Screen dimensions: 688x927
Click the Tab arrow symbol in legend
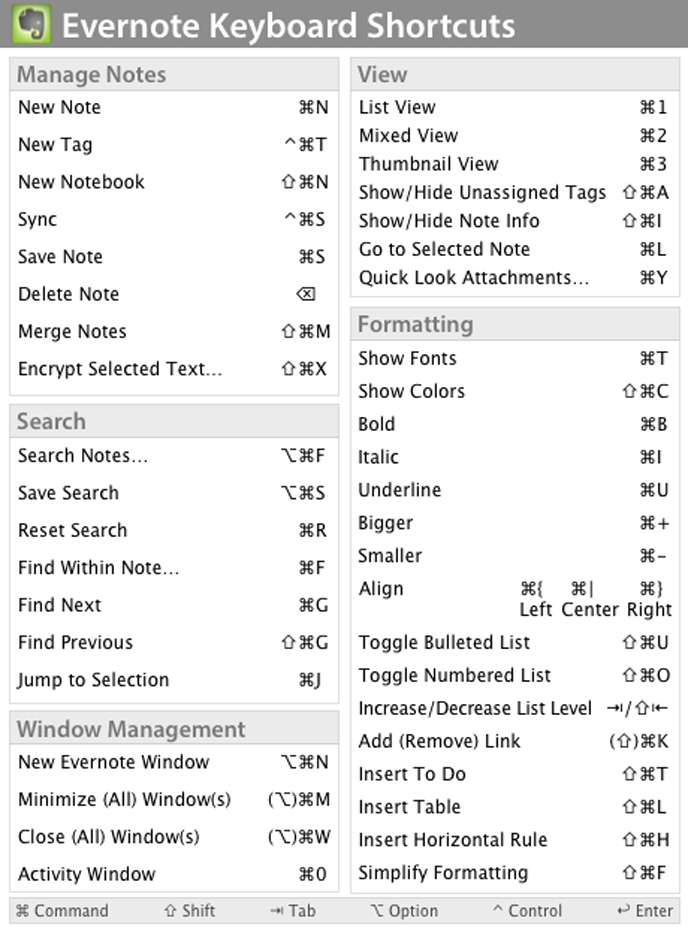click(x=275, y=911)
